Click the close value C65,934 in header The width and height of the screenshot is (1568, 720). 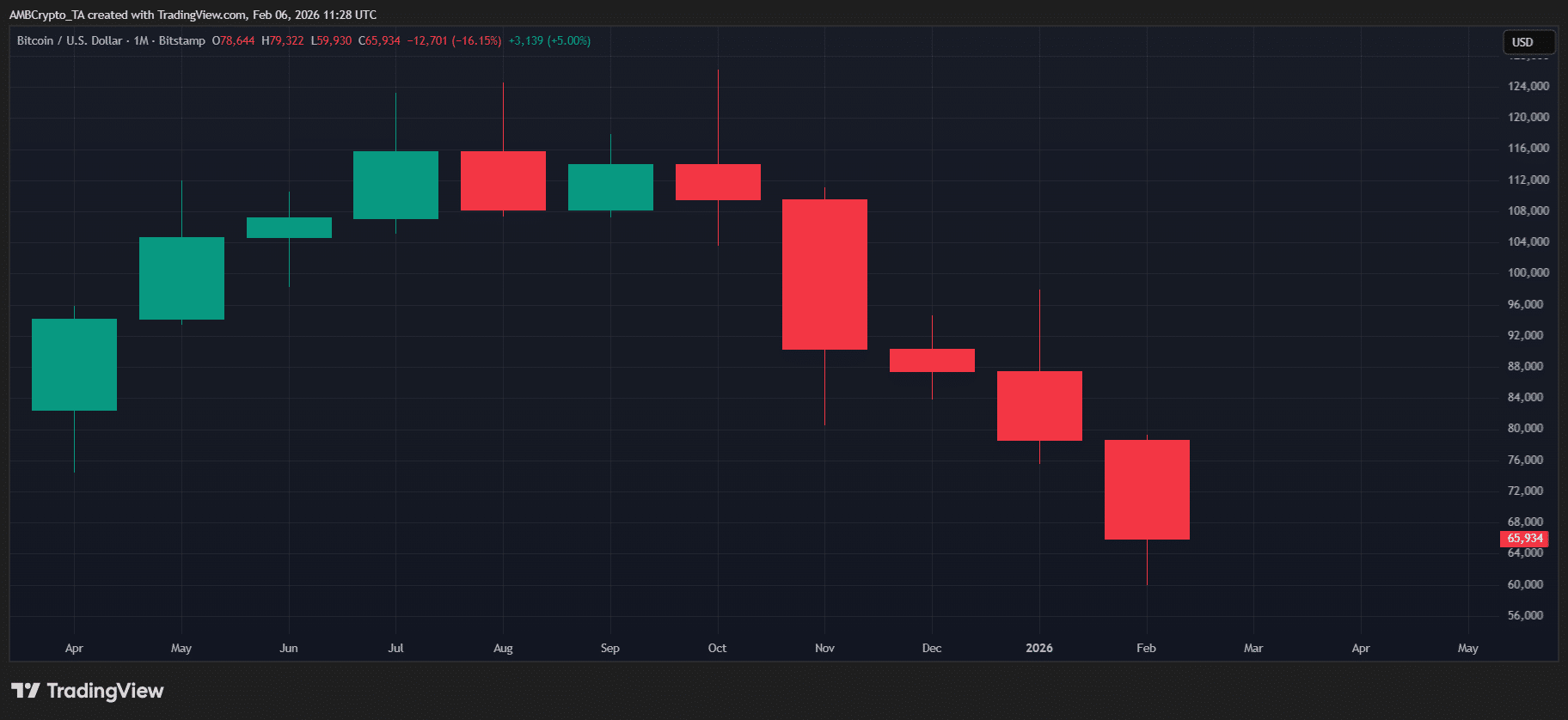tap(379, 40)
